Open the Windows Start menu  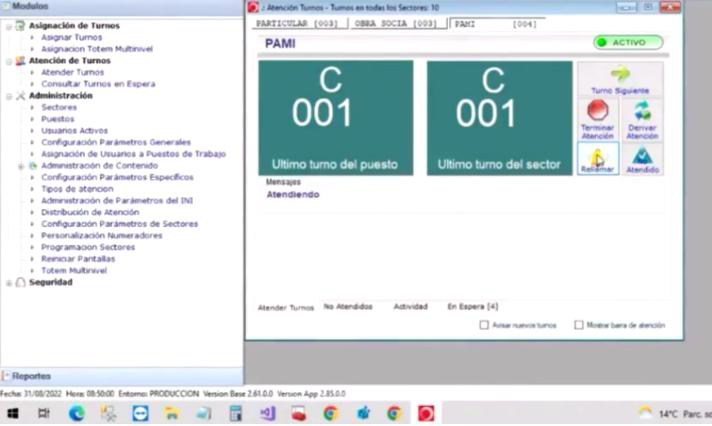coord(12,413)
